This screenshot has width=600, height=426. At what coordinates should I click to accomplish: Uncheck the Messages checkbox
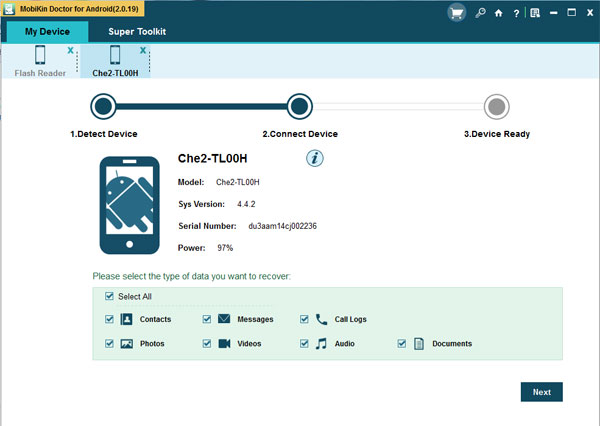[x=207, y=319]
